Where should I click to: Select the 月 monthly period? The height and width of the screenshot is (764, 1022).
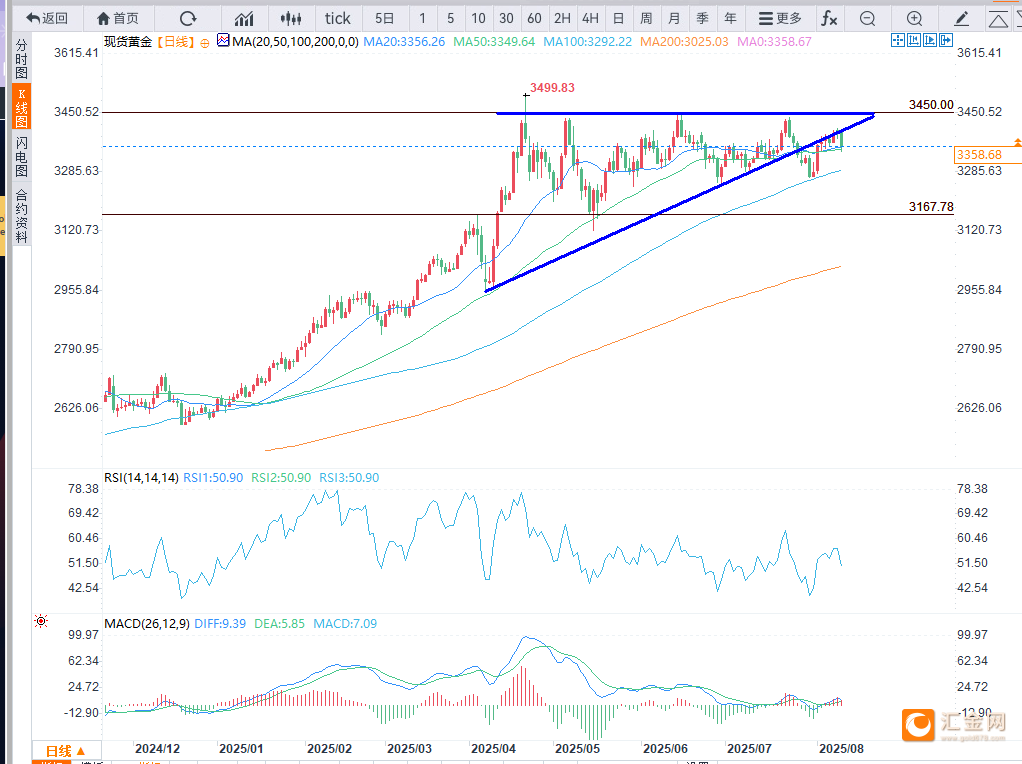coord(675,18)
